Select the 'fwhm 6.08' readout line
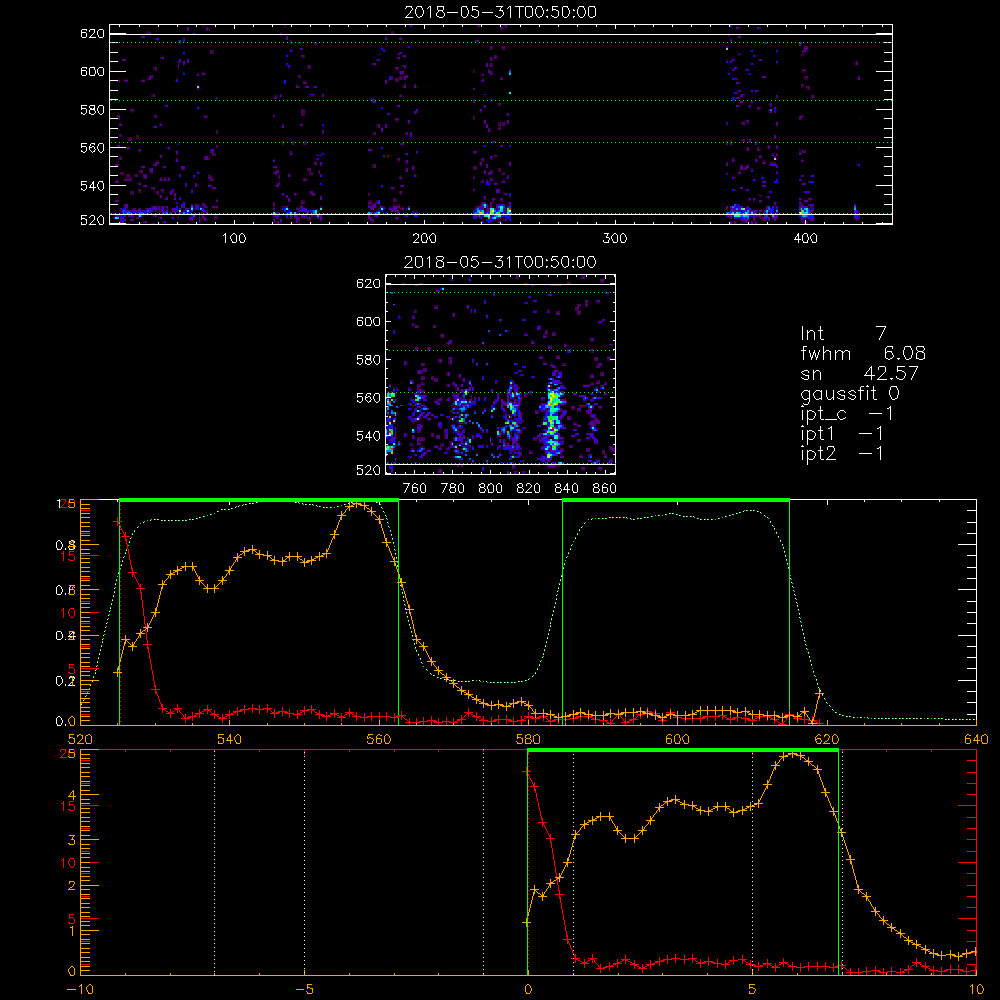 [863, 353]
